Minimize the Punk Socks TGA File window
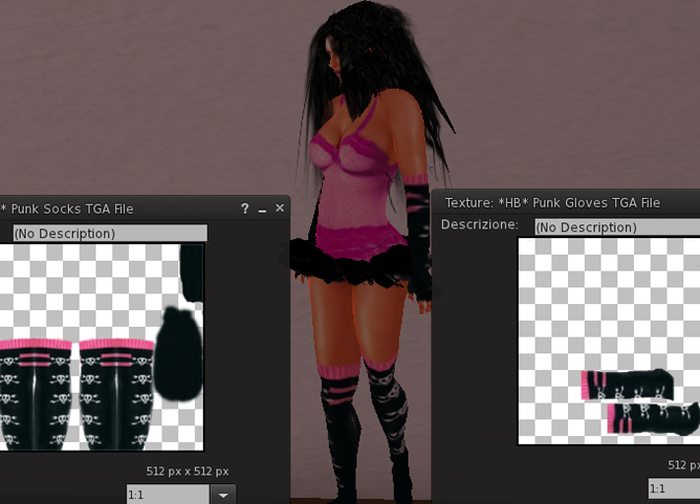Viewport: 700px width, 504px height. 262,210
